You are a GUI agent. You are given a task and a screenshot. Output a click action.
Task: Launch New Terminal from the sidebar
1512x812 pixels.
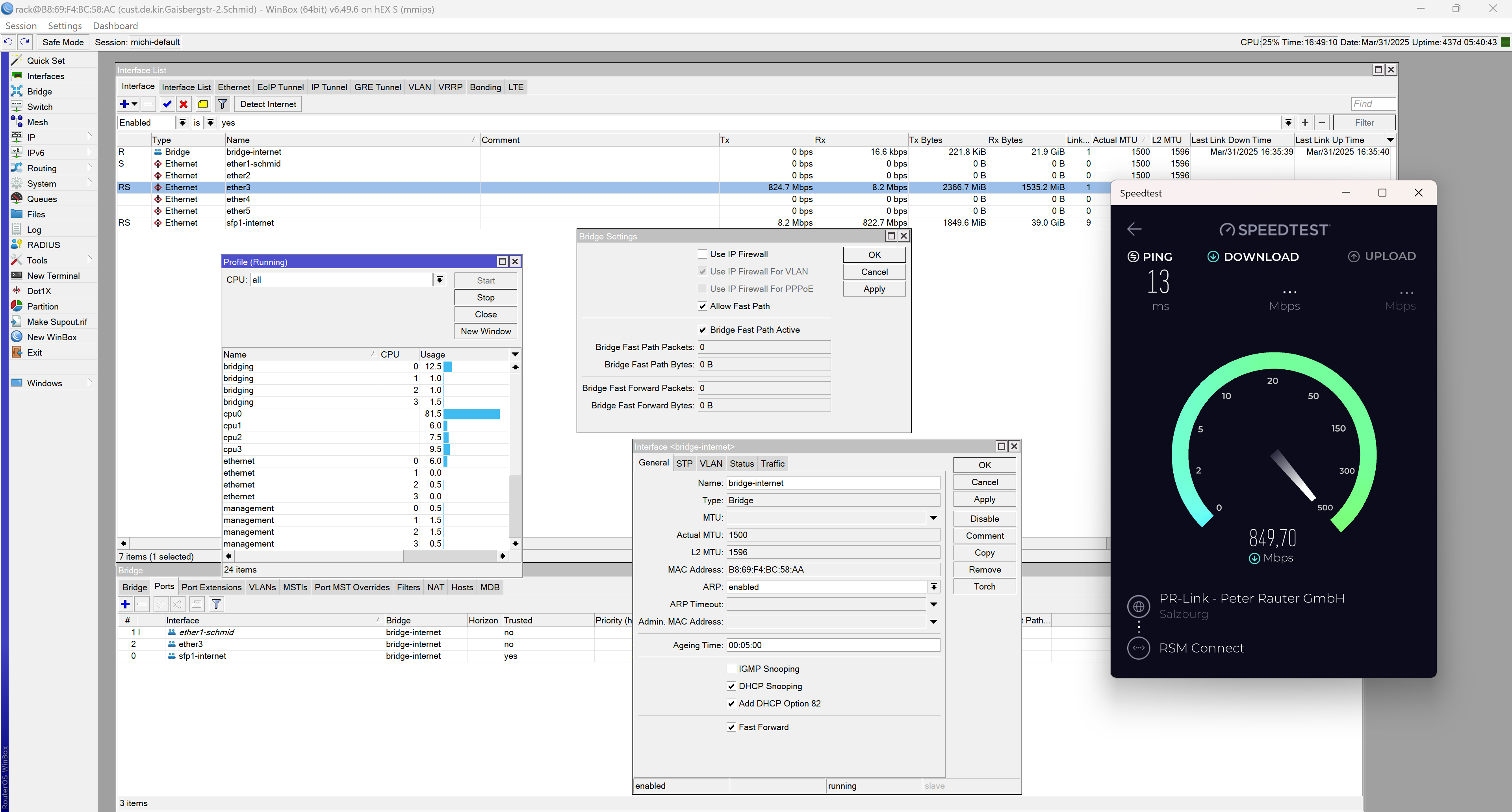(x=54, y=275)
